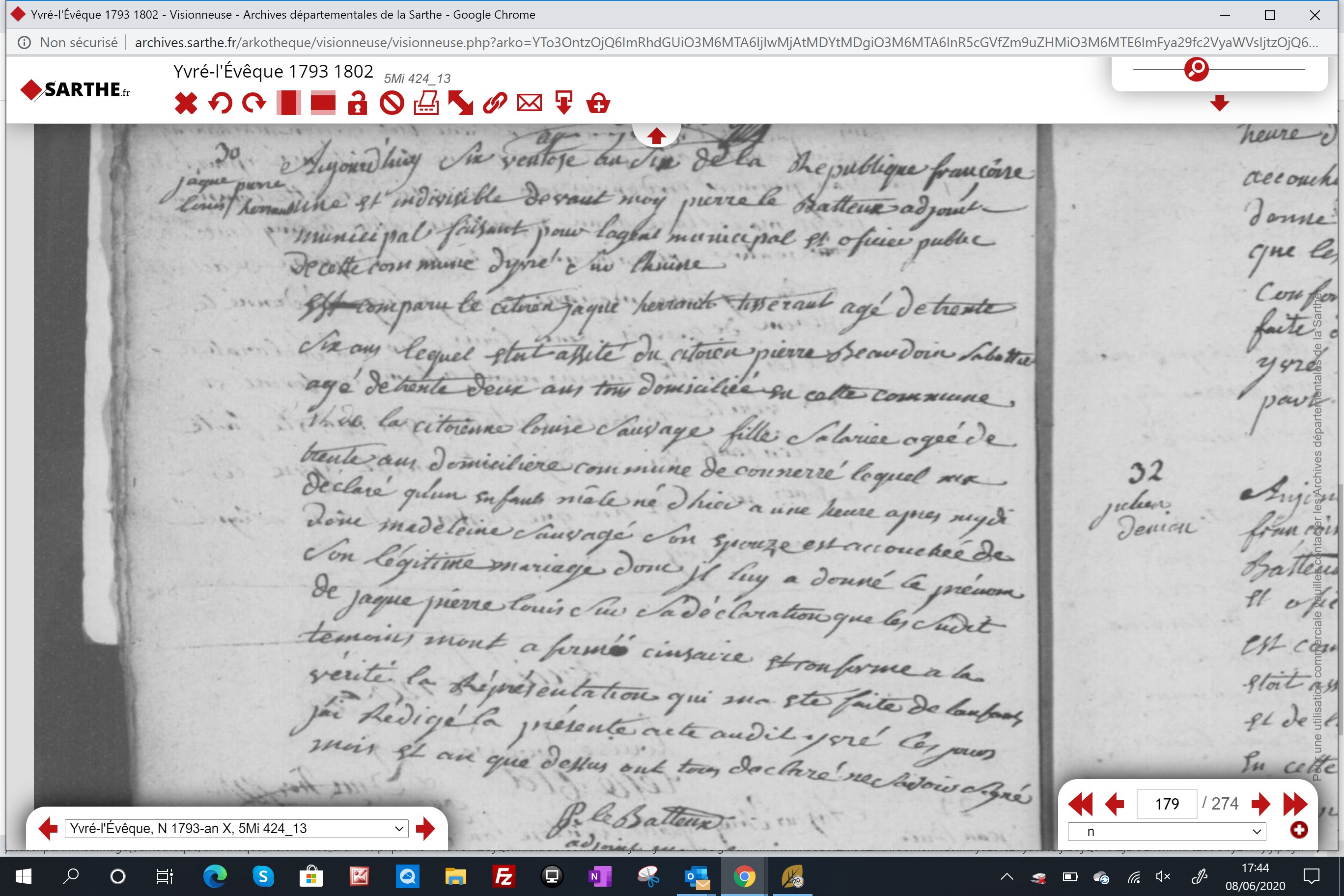This screenshot has width=1344, height=896.
Task: Rotate image counterclockwise with left rotate icon
Action: [x=220, y=104]
